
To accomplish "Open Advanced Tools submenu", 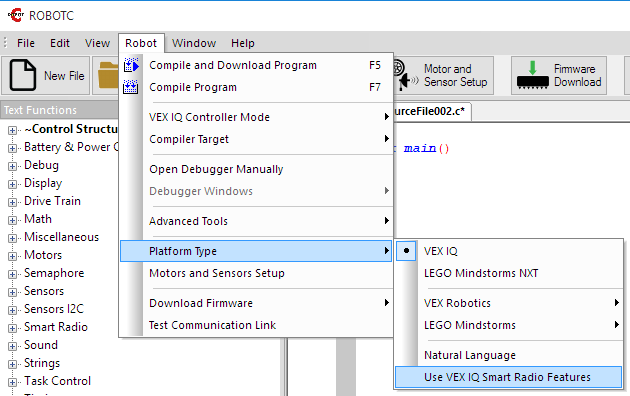I will click(256, 221).
